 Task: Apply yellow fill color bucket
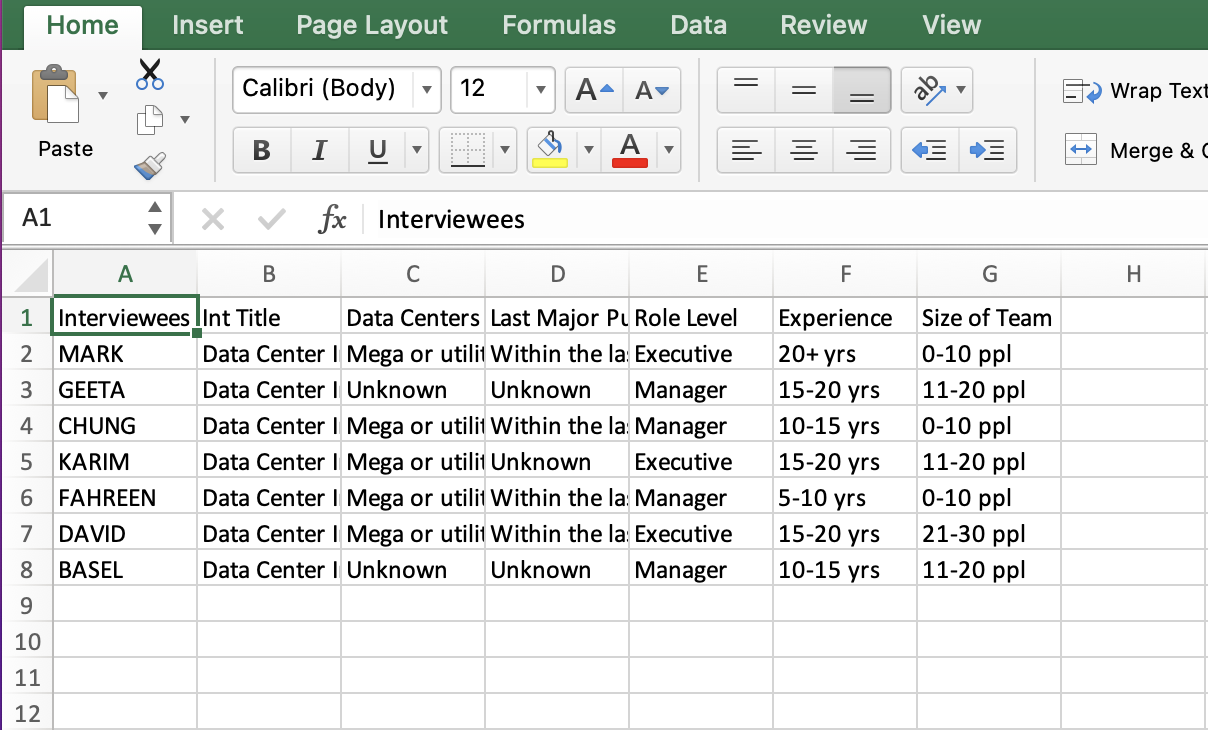(550, 150)
